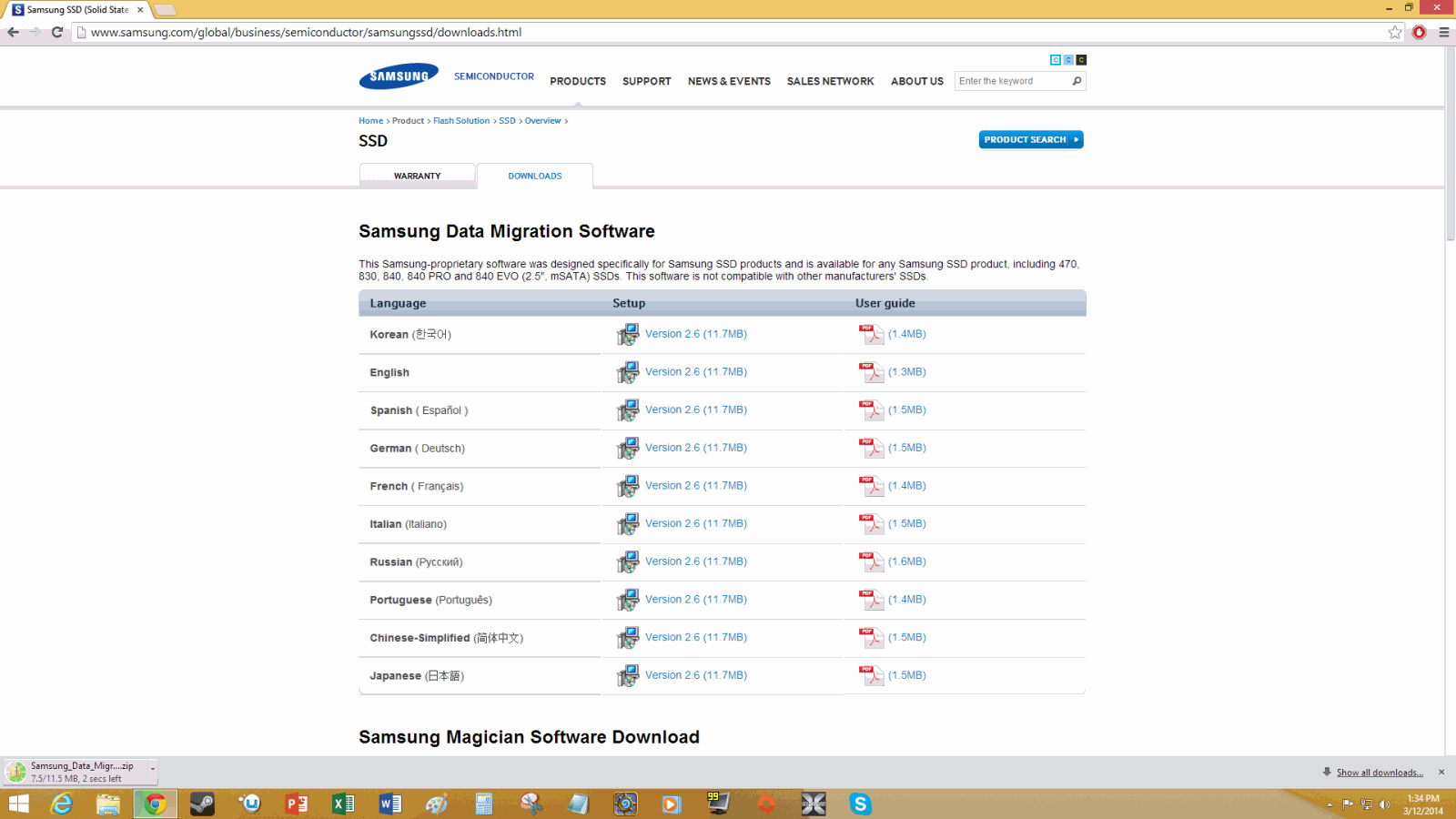Click the Japanese setup installer icon
Screen dimensions: 1456x819
[x=628, y=676]
